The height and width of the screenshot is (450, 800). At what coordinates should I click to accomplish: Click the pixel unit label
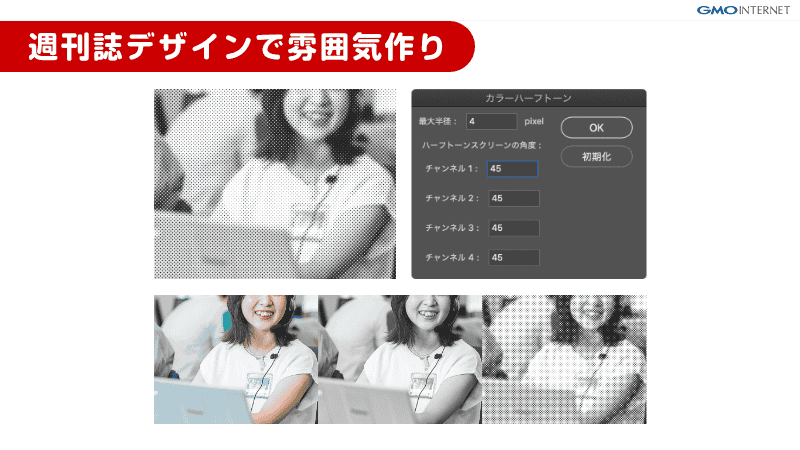534,121
